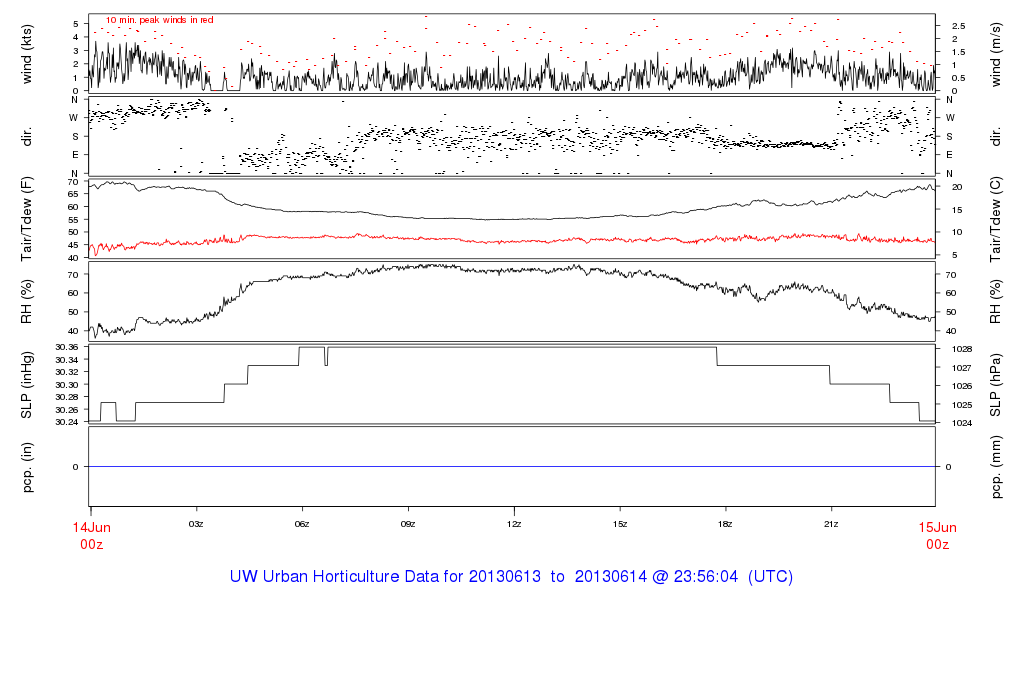Click the 'RH (%)' right axis label

point(995,302)
